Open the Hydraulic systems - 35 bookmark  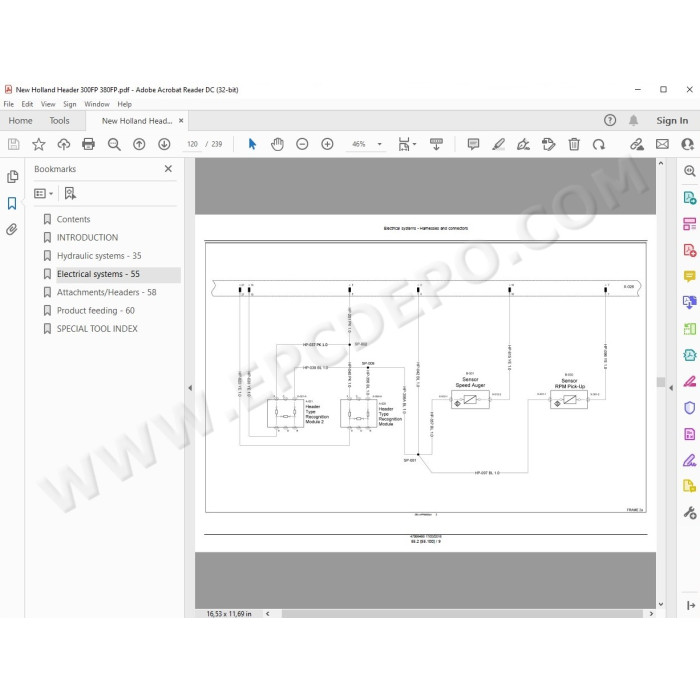[99, 256]
